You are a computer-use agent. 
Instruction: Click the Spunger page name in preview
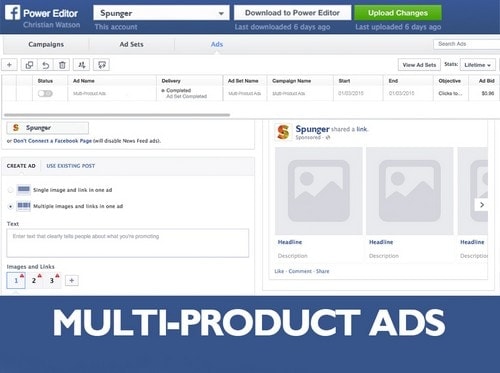pyautogui.click(x=312, y=129)
